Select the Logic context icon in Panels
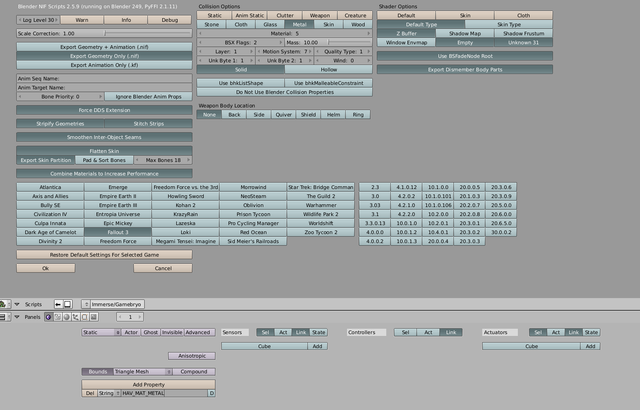 point(49,317)
